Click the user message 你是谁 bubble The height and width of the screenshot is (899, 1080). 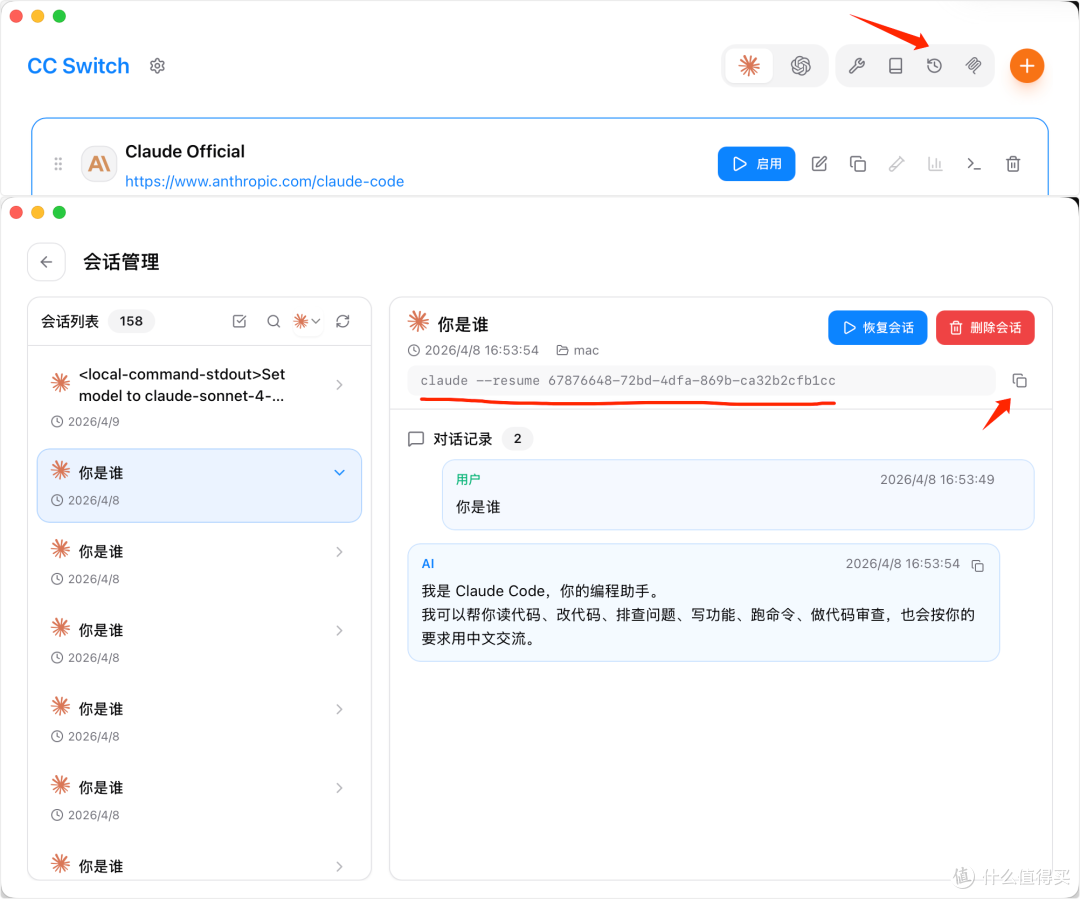738,495
